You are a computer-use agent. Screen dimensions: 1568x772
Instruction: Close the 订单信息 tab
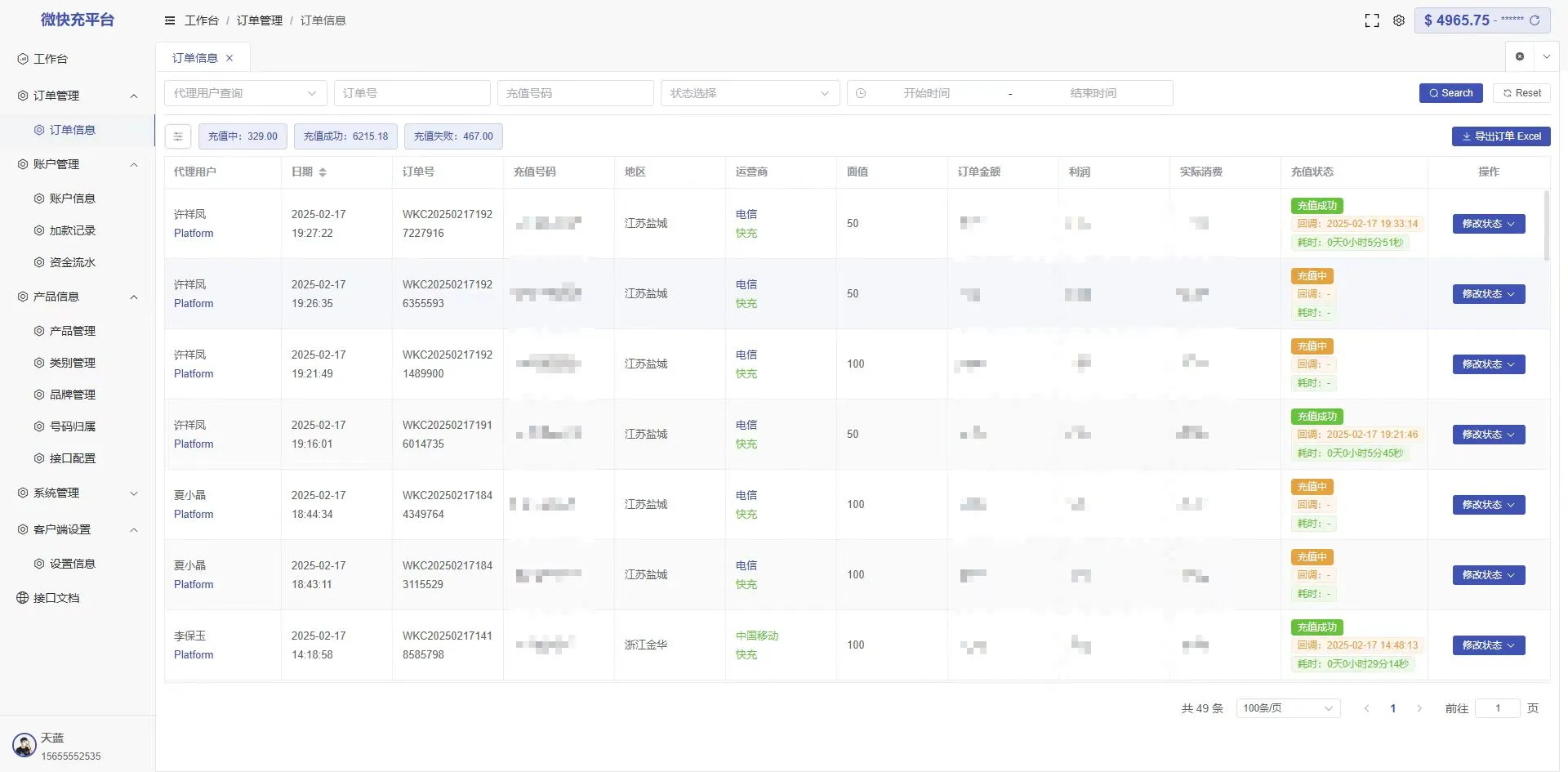point(229,58)
